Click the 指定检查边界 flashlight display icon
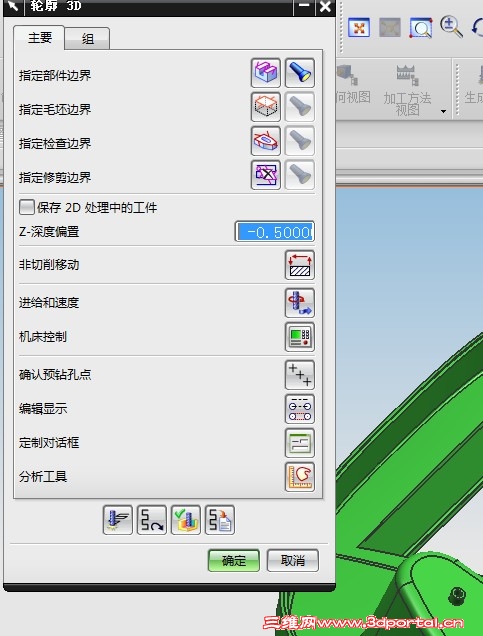The width and height of the screenshot is (483, 636). pos(300,141)
